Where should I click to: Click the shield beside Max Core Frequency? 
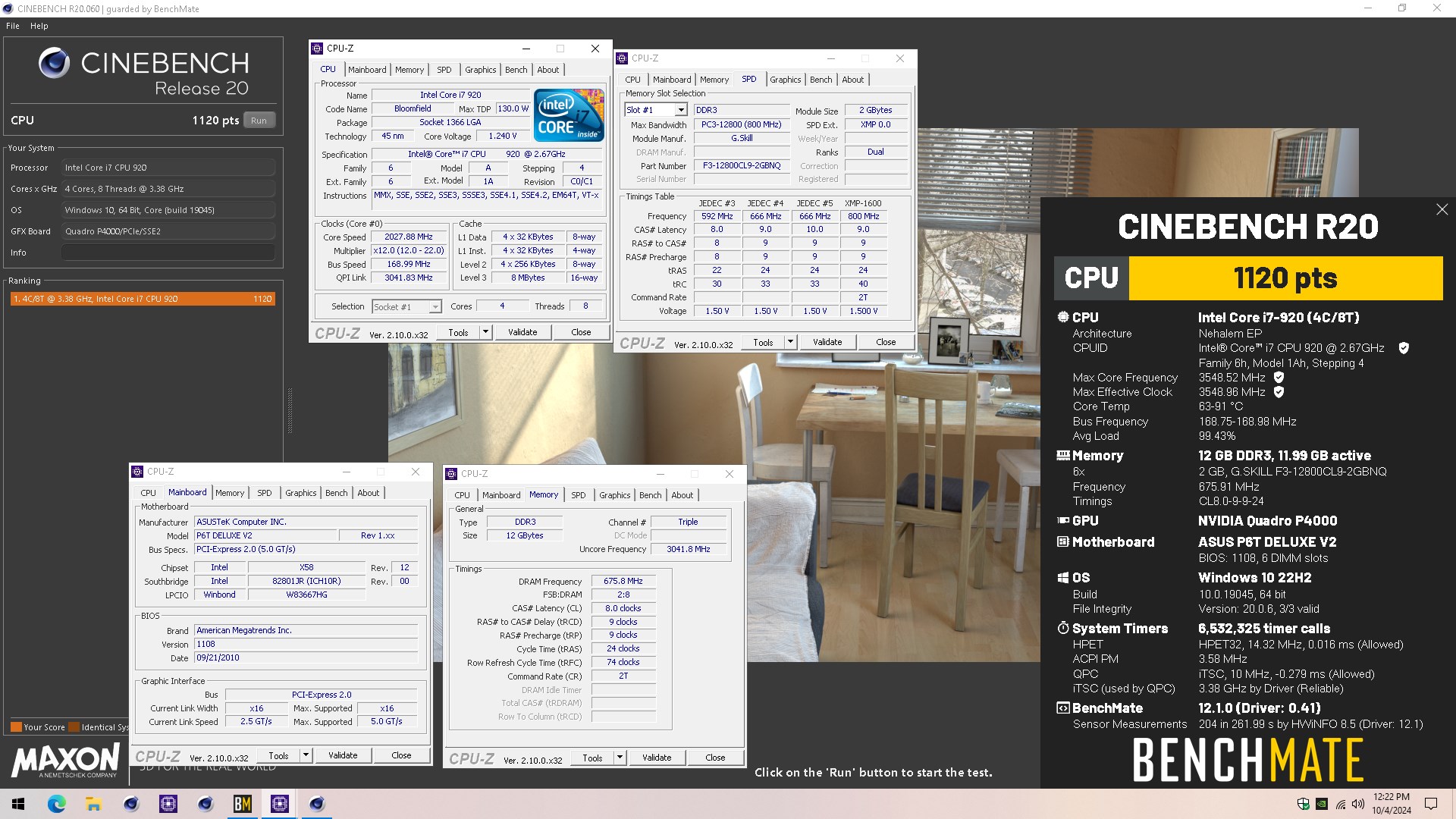click(1279, 377)
